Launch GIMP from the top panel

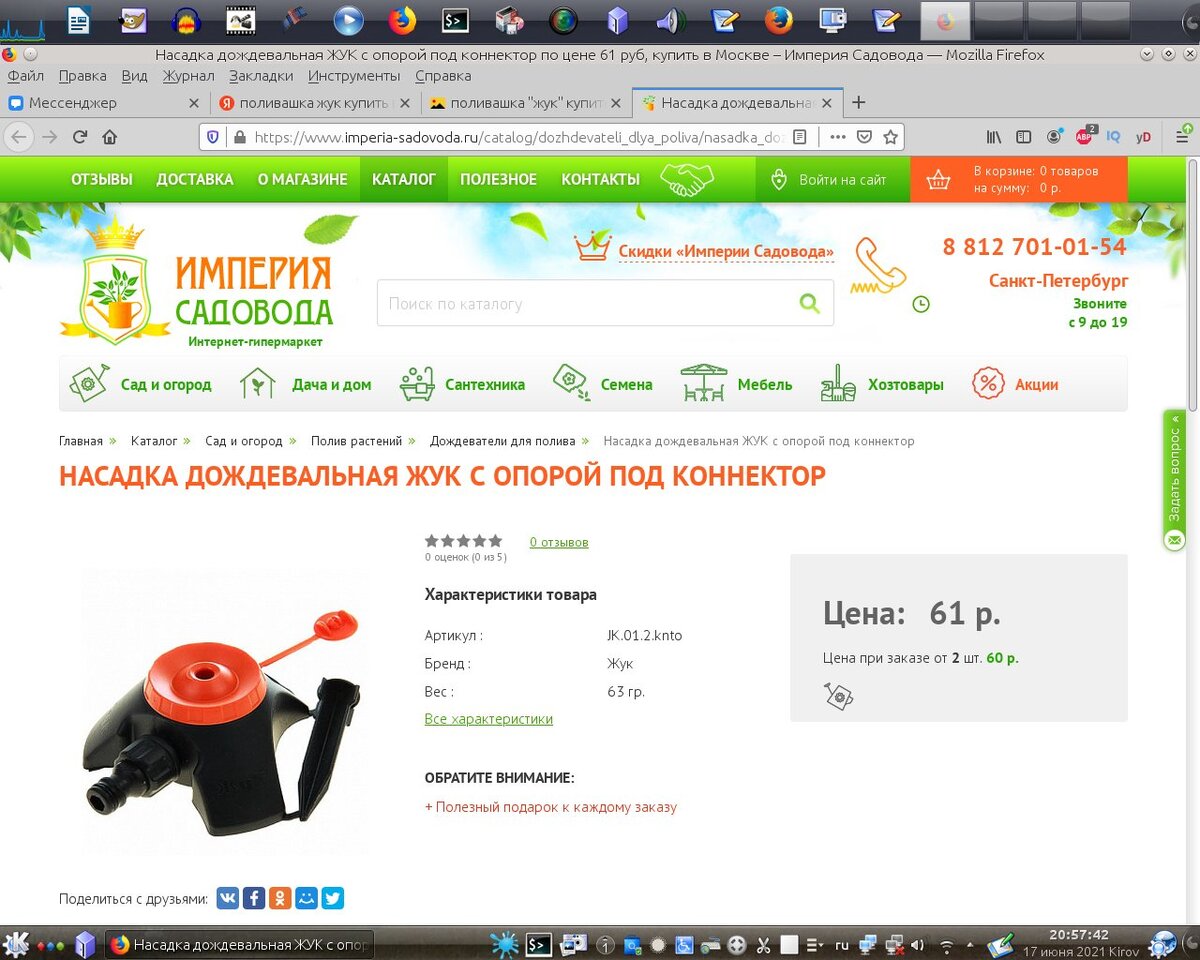coord(133,19)
